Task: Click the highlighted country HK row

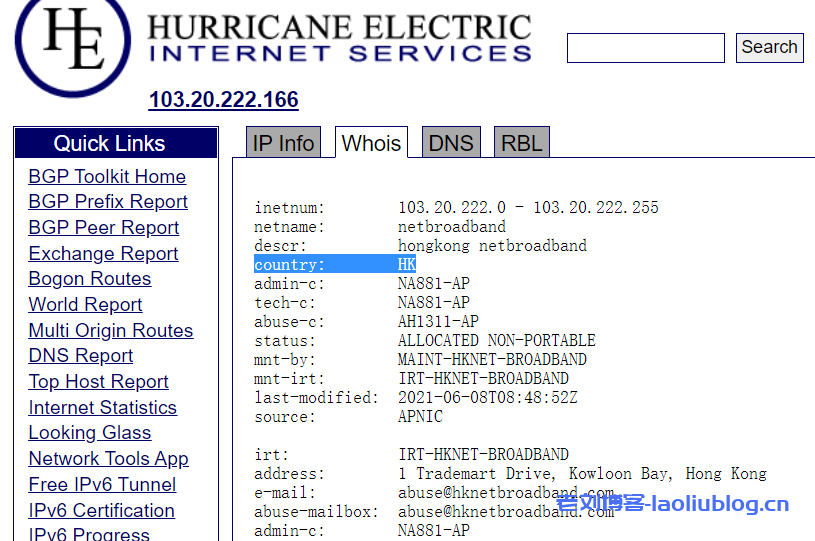Action: click(335, 265)
